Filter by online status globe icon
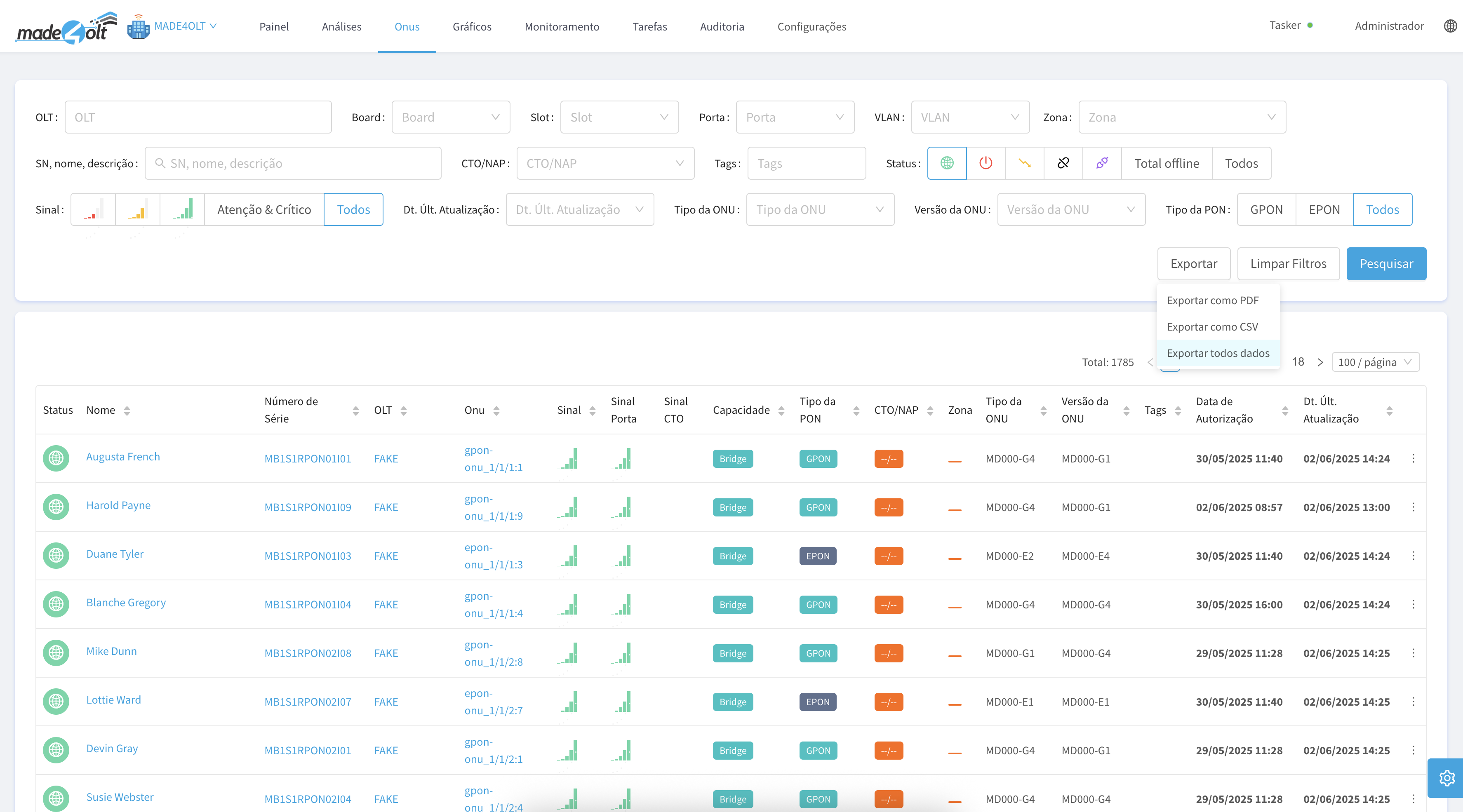The height and width of the screenshot is (812, 1463). click(947, 164)
